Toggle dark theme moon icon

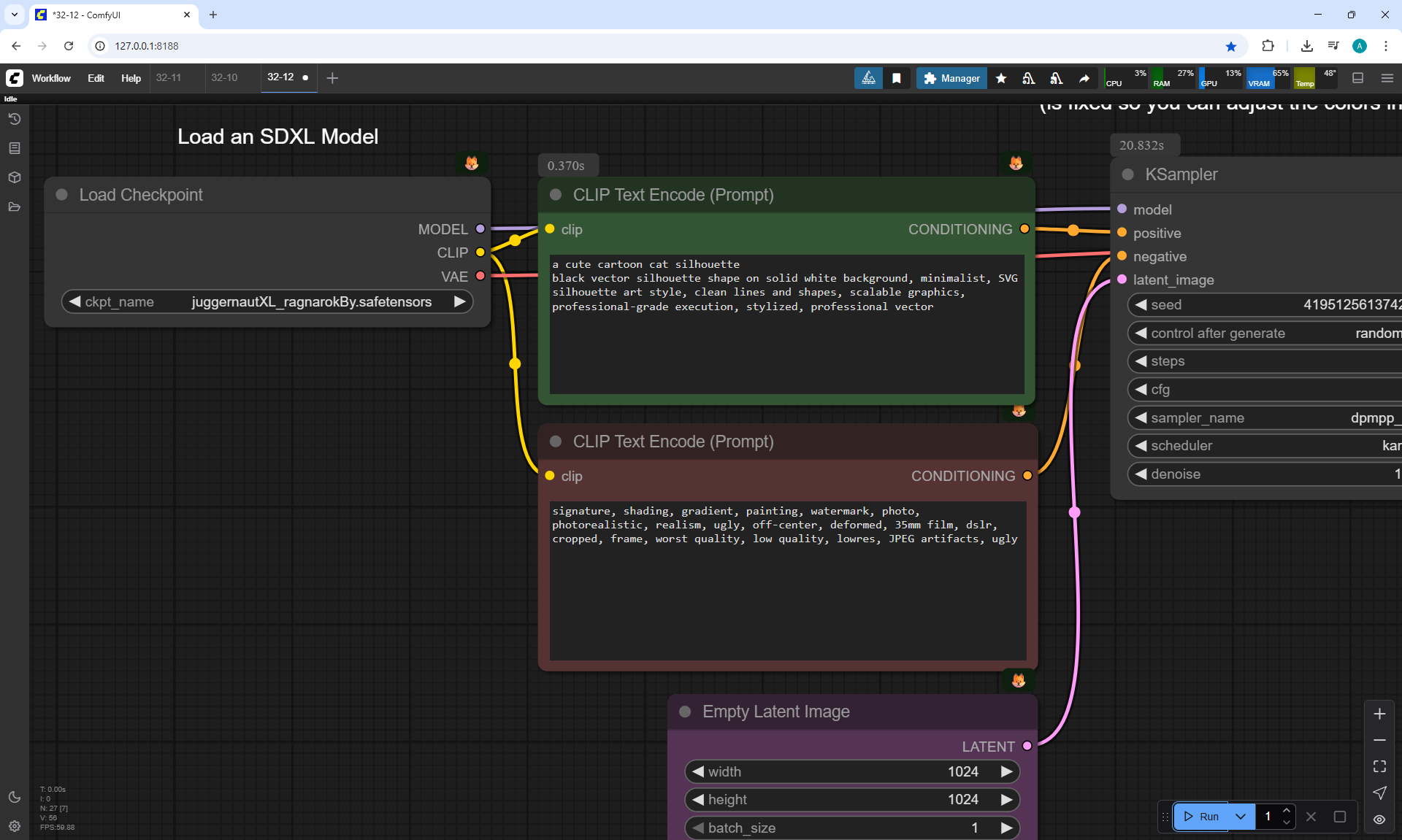pos(15,797)
